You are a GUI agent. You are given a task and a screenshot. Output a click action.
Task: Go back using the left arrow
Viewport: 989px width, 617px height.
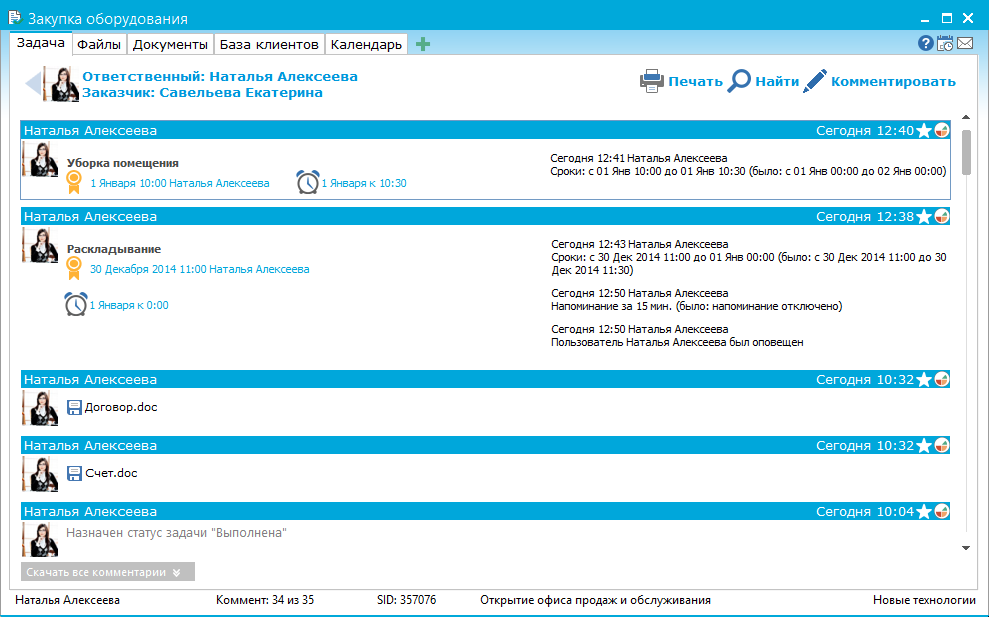coord(33,83)
